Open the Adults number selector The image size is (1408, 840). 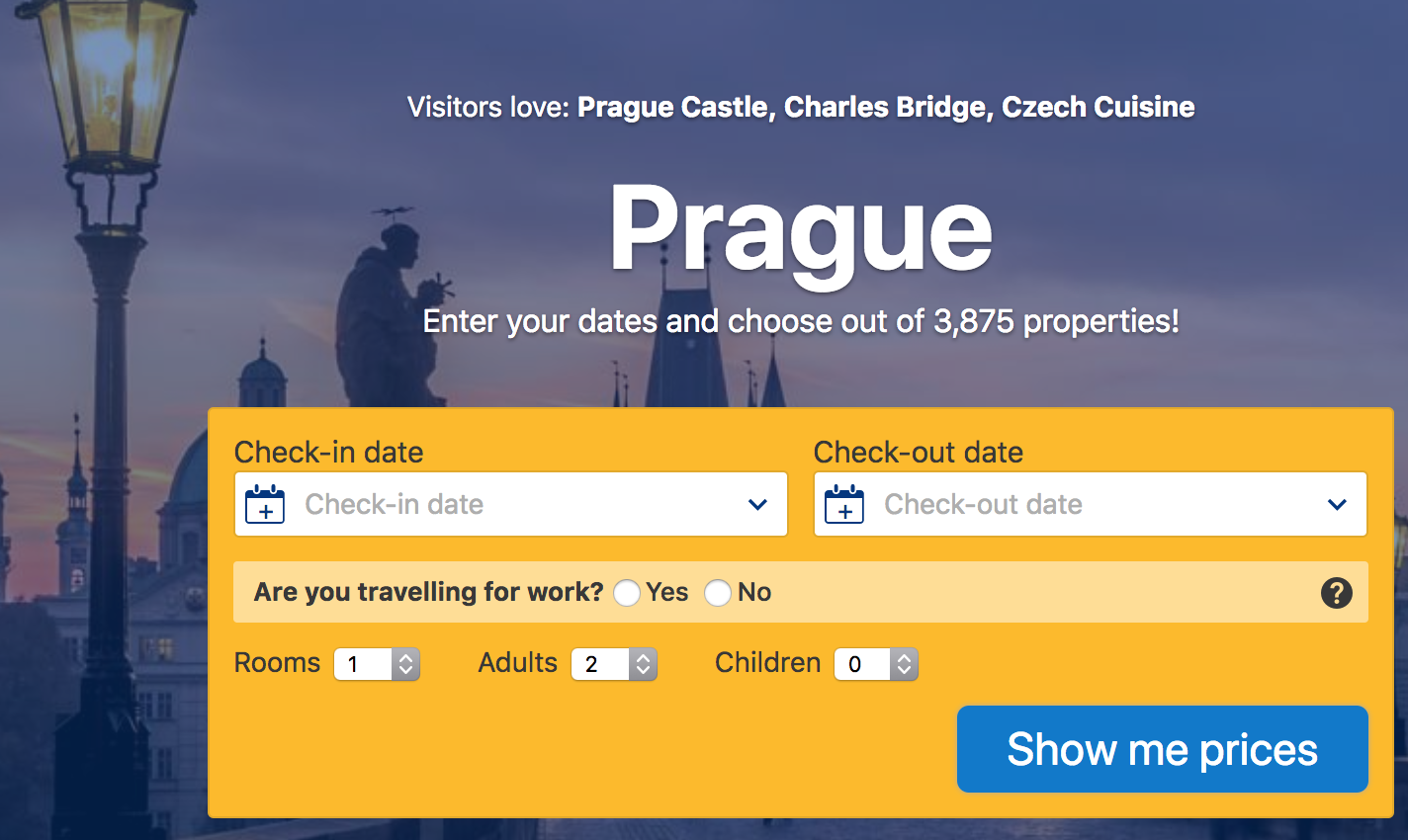614,664
